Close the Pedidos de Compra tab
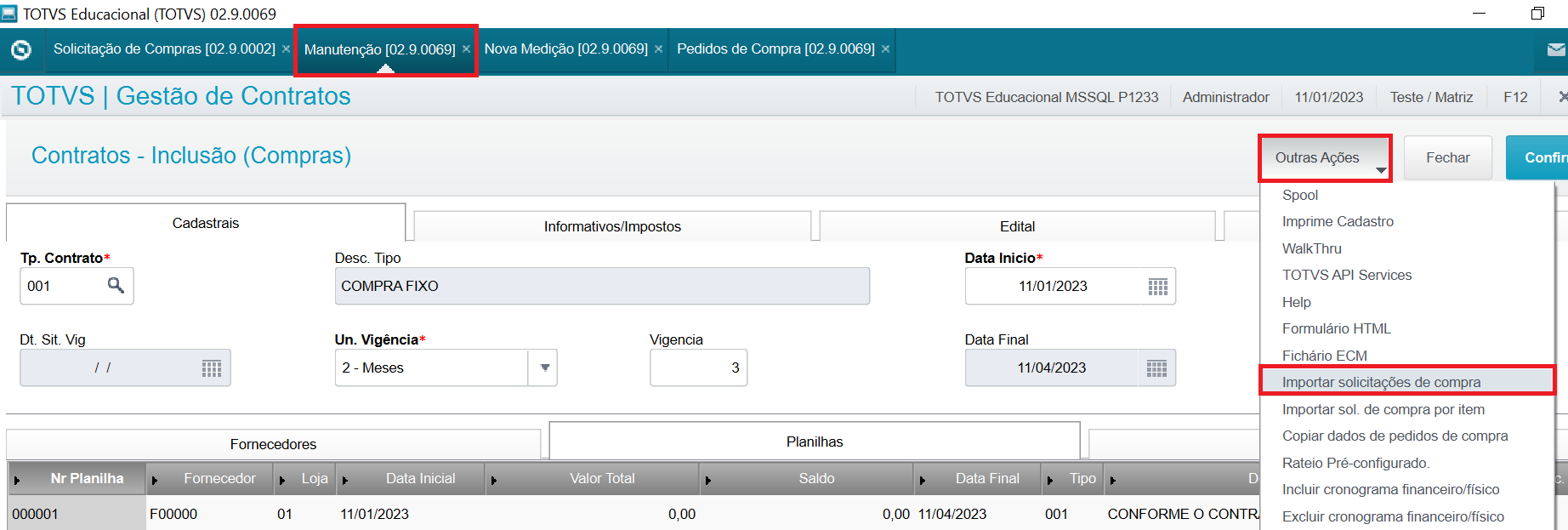 point(885,49)
